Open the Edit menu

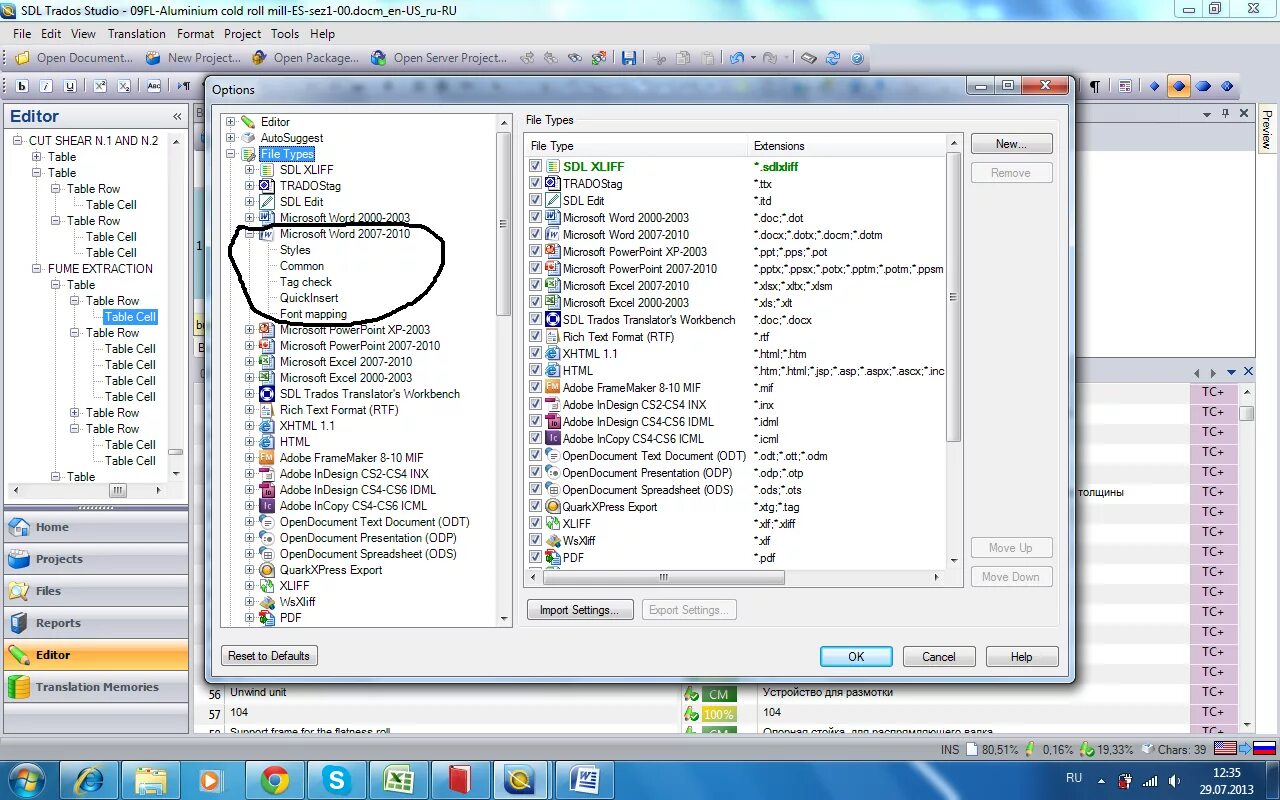[x=51, y=33]
